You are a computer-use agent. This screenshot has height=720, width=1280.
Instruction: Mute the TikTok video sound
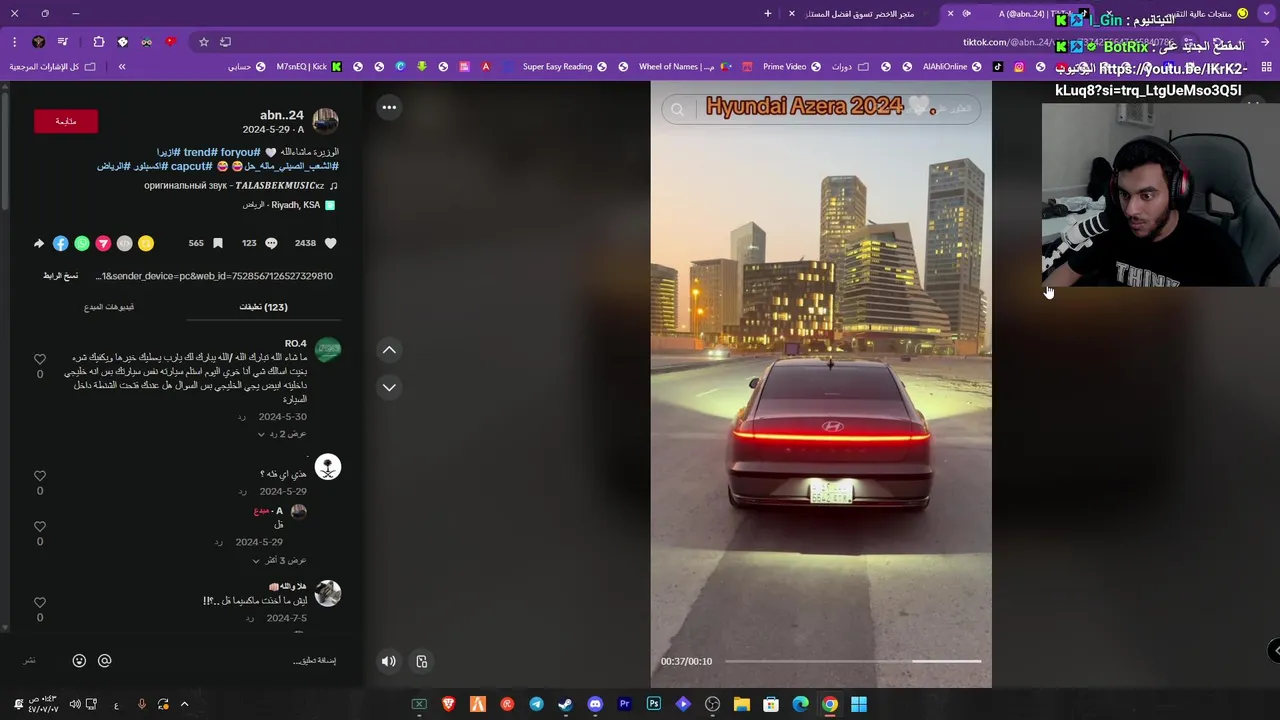click(x=389, y=661)
